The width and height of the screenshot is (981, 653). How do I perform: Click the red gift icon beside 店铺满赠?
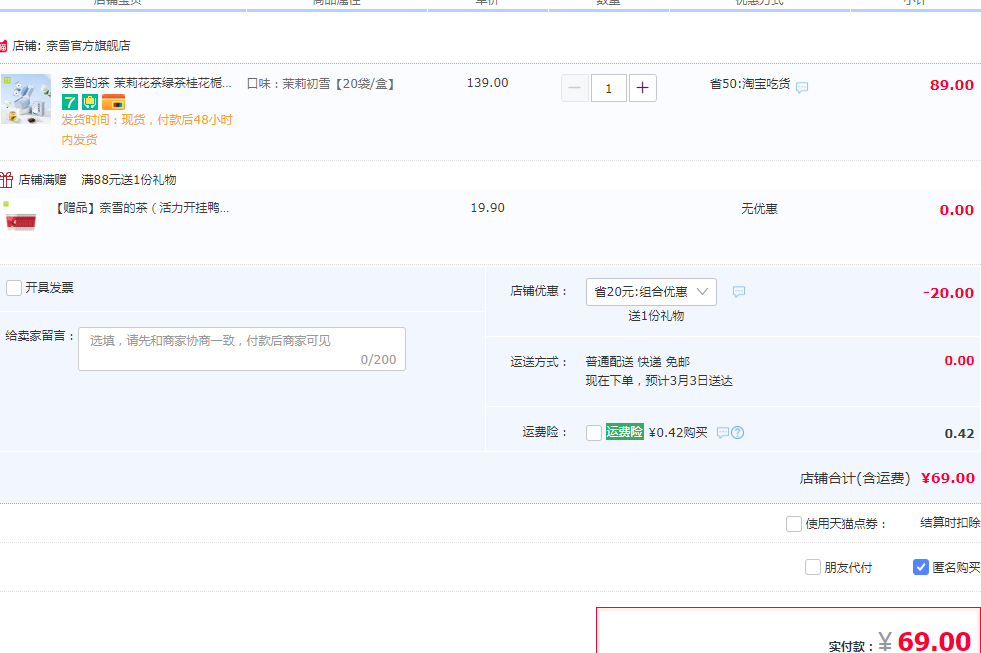pyautogui.click(x=6, y=180)
